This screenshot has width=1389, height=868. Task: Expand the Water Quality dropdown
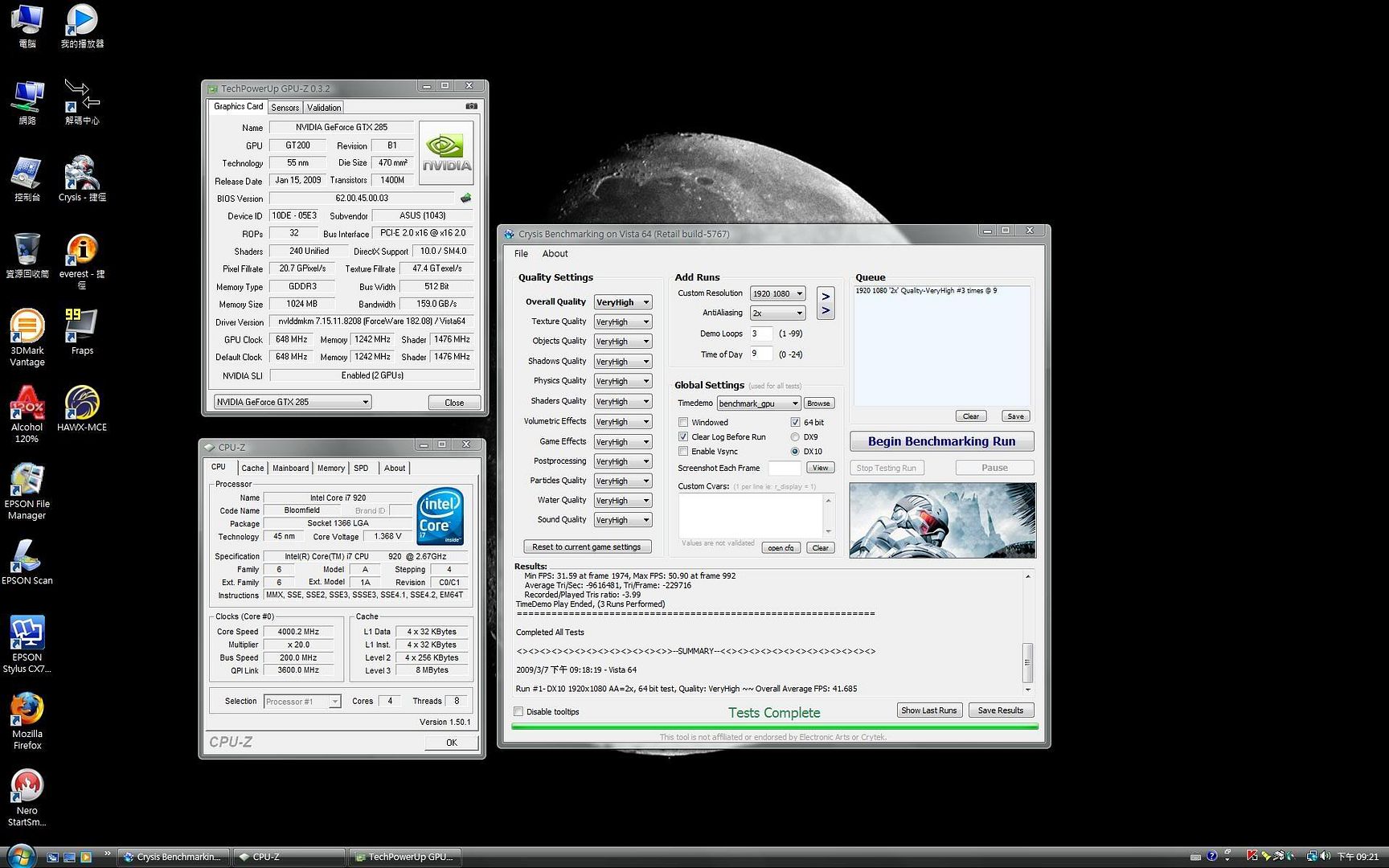(x=623, y=500)
